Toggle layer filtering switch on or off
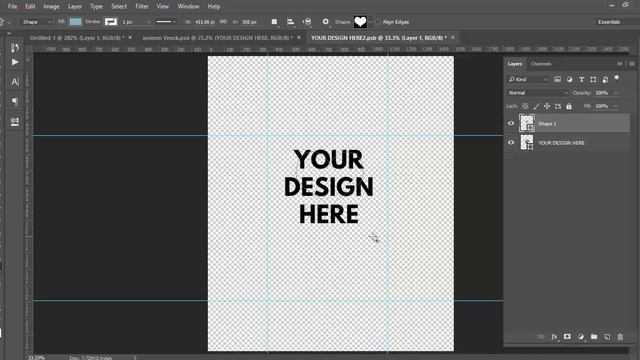This screenshot has width=640, height=360. [x=617, y=78]
